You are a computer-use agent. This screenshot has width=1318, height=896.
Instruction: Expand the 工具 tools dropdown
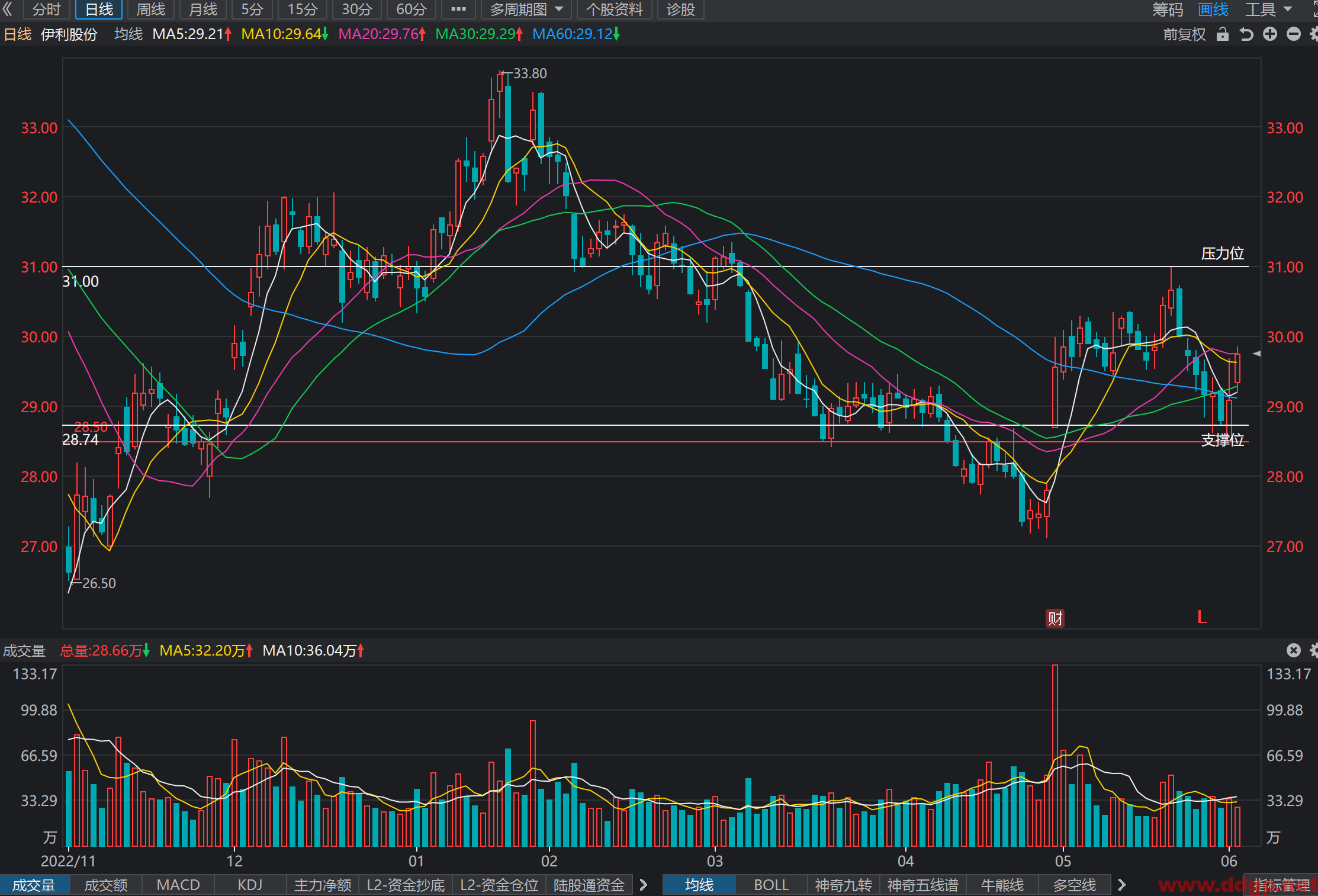click(x=1268, y=9)
